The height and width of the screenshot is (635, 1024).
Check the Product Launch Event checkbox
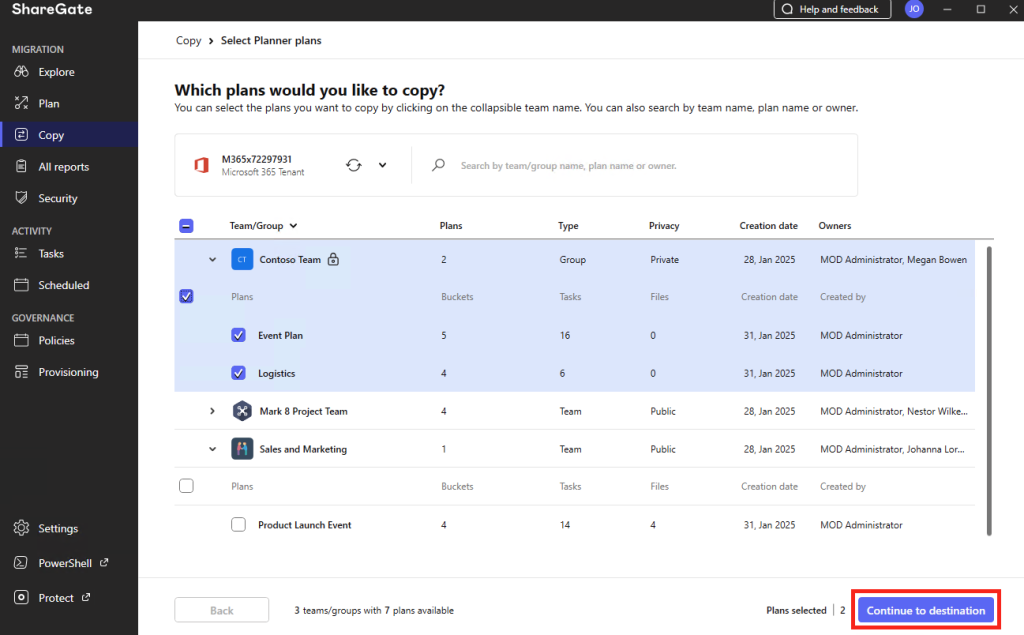coord(238,525)
